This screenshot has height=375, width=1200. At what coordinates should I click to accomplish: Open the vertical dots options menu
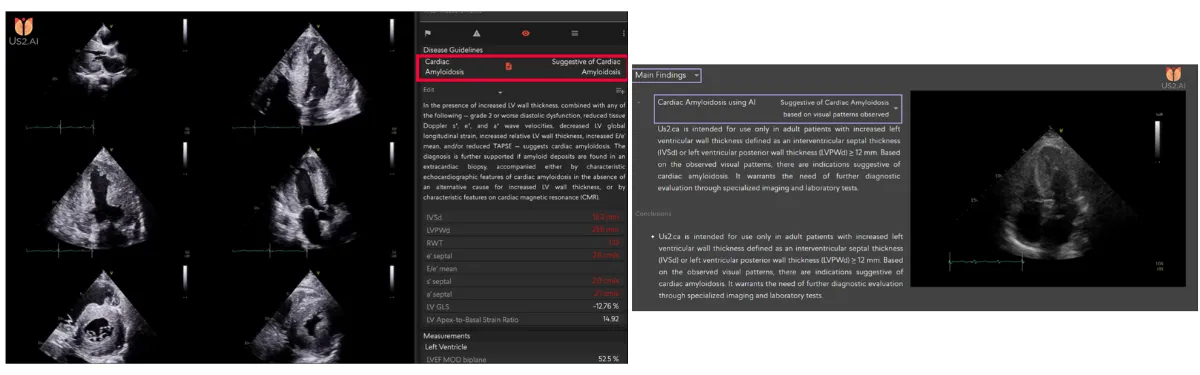(623, 34)
